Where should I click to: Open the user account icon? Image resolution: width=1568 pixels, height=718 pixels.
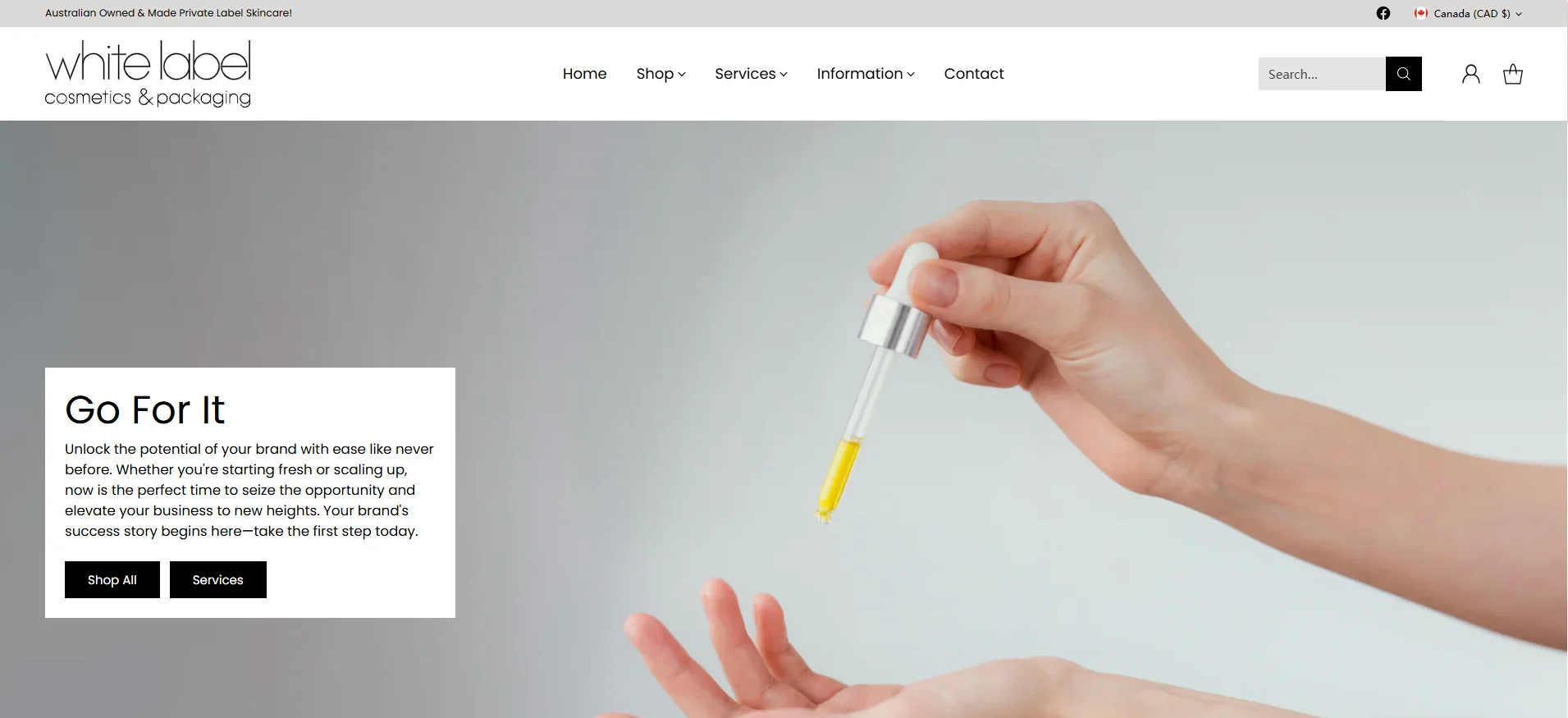(x=1471, y=74)
